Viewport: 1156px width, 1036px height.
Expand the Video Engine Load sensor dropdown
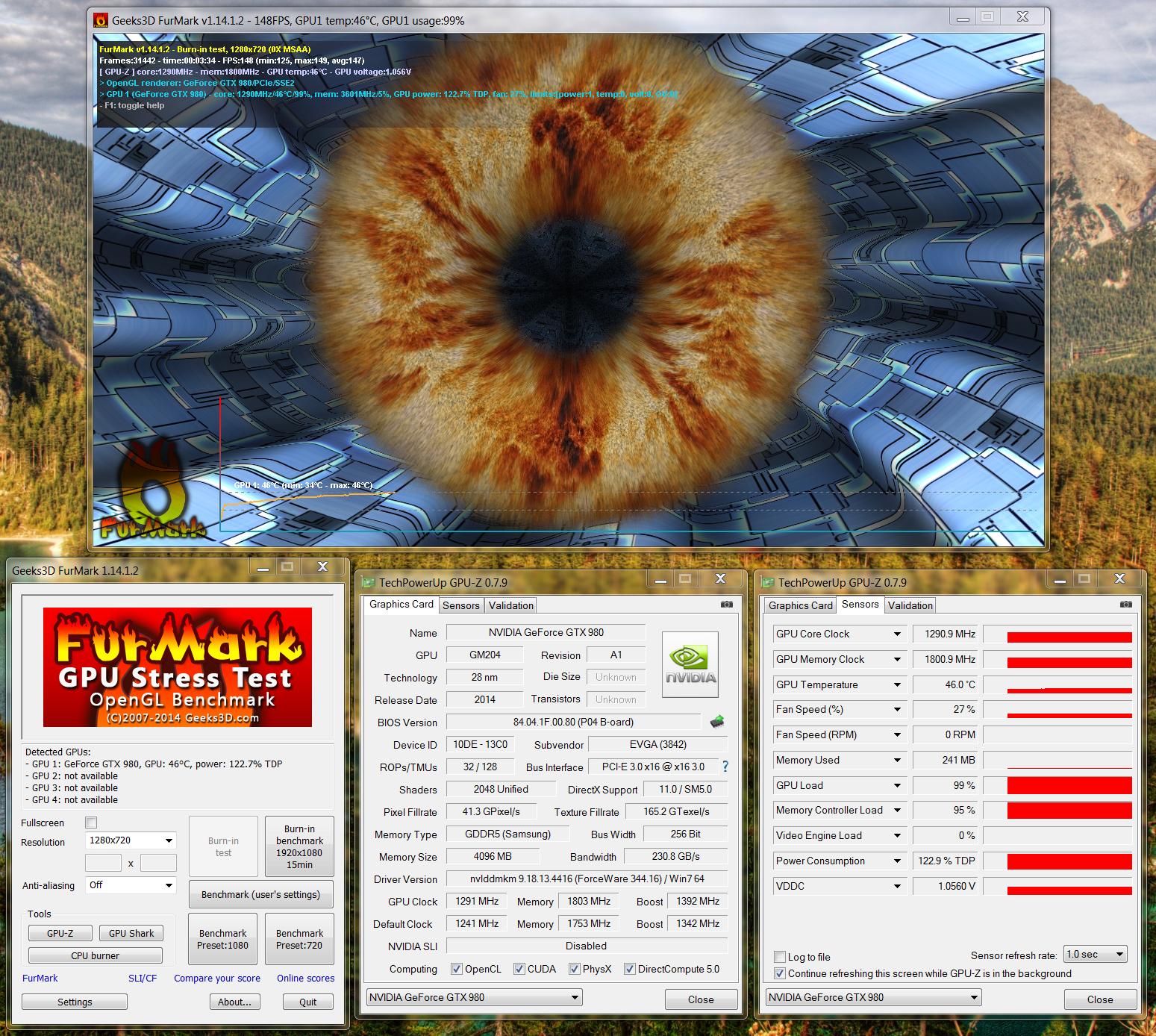click(x=897, y=836)
